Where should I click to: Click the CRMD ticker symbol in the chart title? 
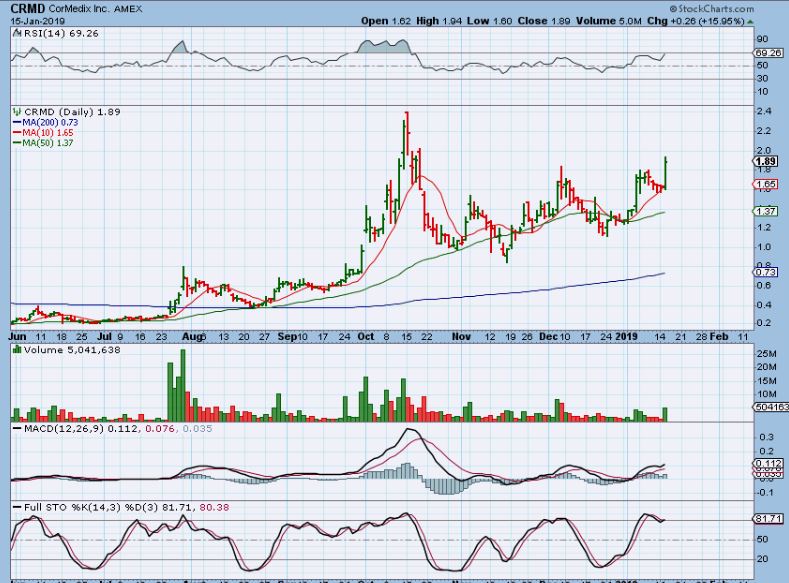coord(28,9)
